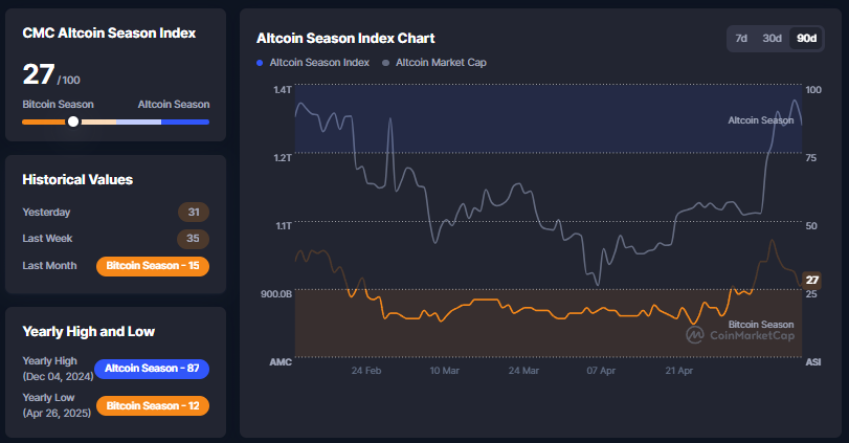Image resolution: width=849 pixels, height=443 pixels.
Task: Click the Yesterday value badge 31
Action: (193, 212)
